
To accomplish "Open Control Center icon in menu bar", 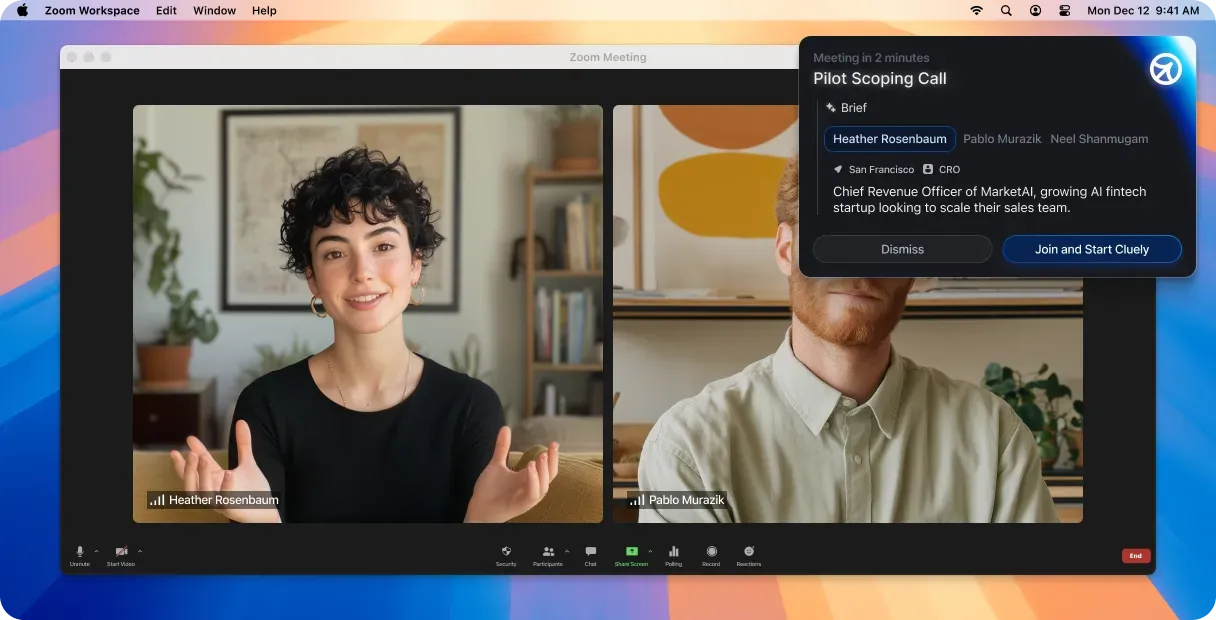I will coord(1064,10).
